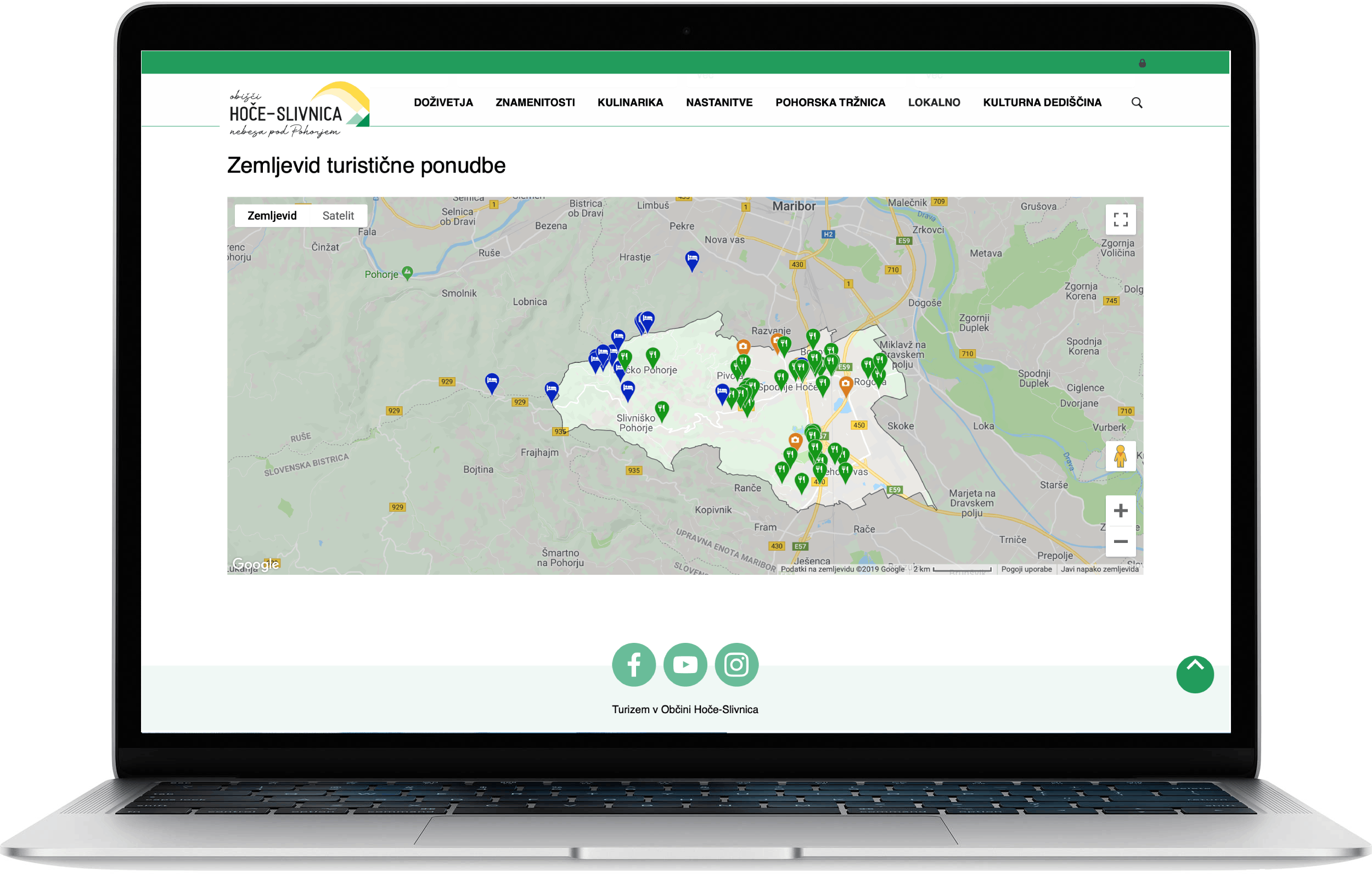Image resolution: width=1372 pixels, height=874 pixels.
Task: Open the Instagram profile icon
Action: 736,665
